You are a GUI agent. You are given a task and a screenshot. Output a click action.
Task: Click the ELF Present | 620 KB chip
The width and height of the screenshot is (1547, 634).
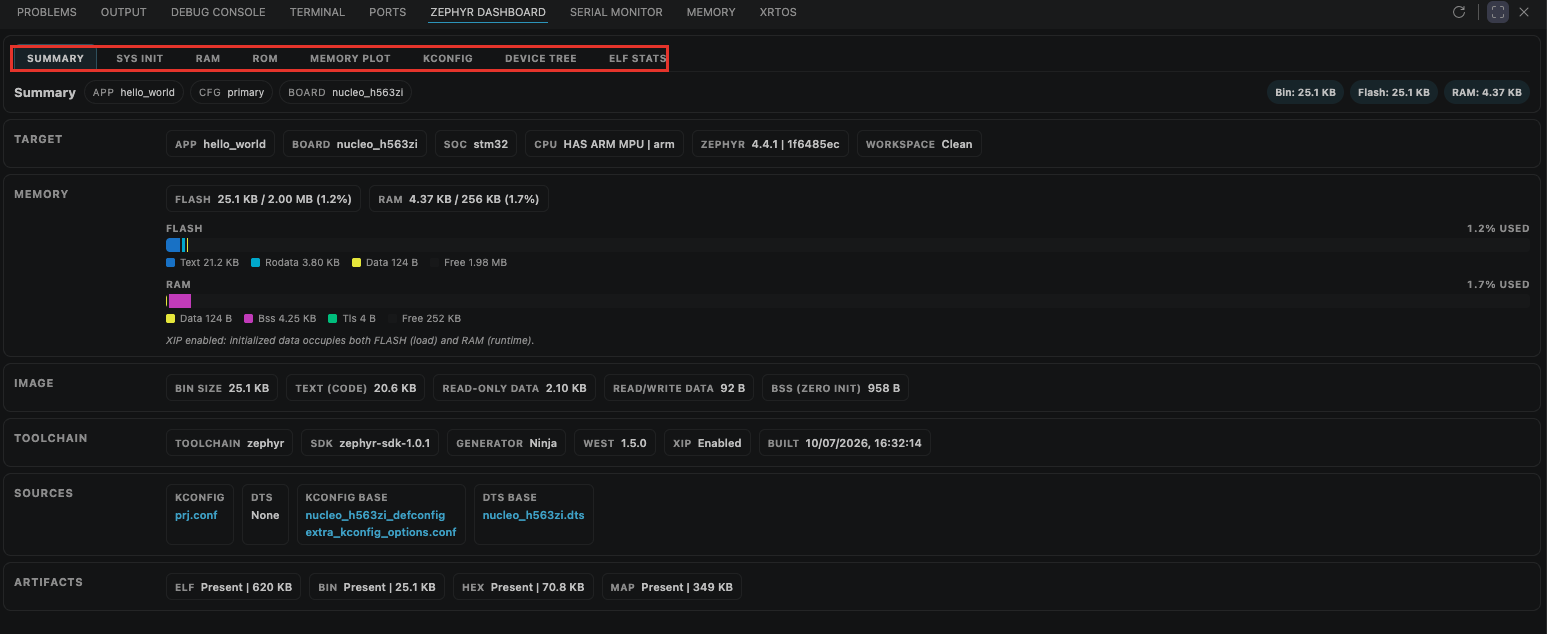(x=233, y=587)
